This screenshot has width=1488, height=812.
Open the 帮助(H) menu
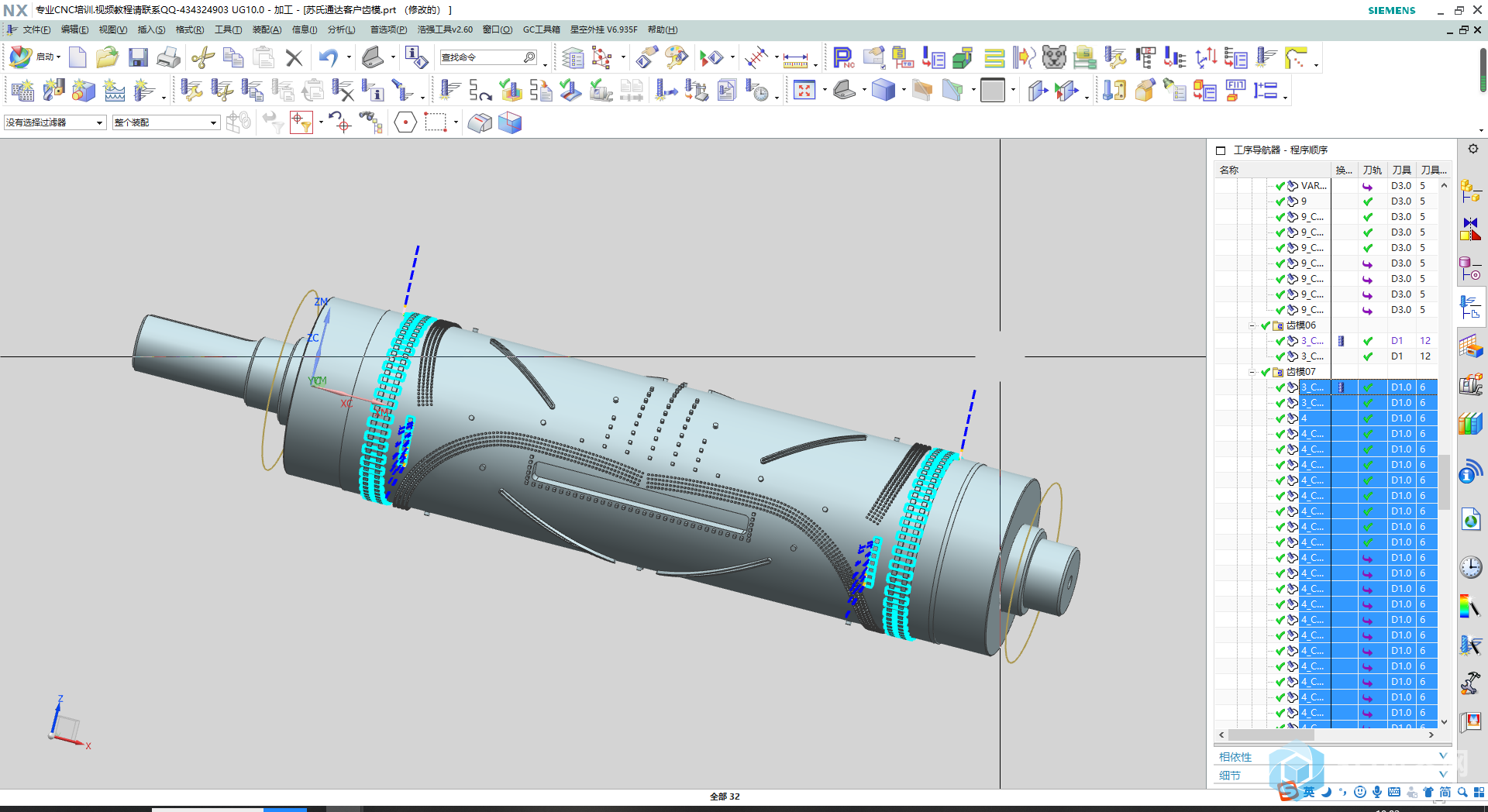pos(663,29)
